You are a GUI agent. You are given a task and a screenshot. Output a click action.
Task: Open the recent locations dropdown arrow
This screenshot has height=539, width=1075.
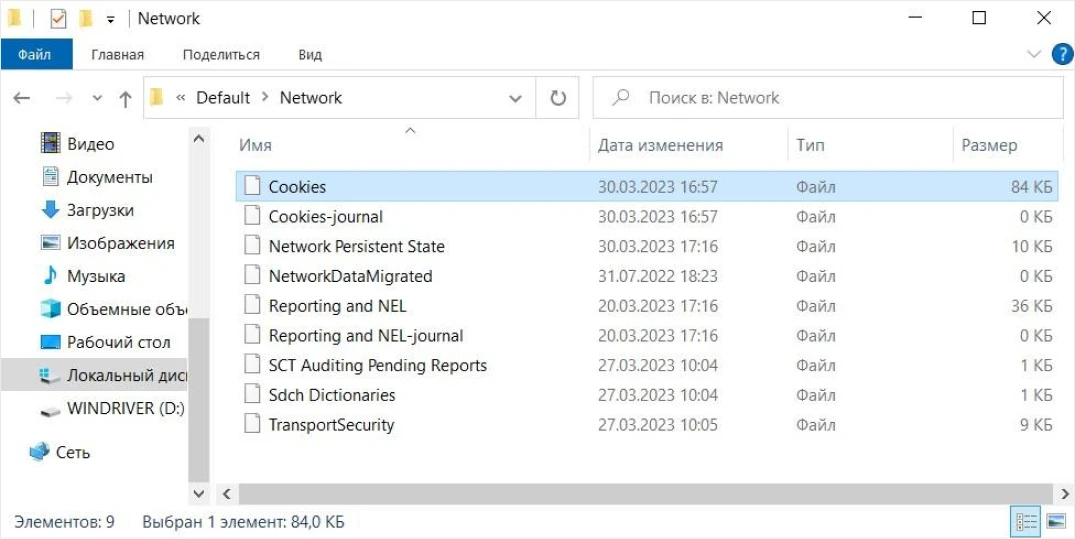click(97, 99)
